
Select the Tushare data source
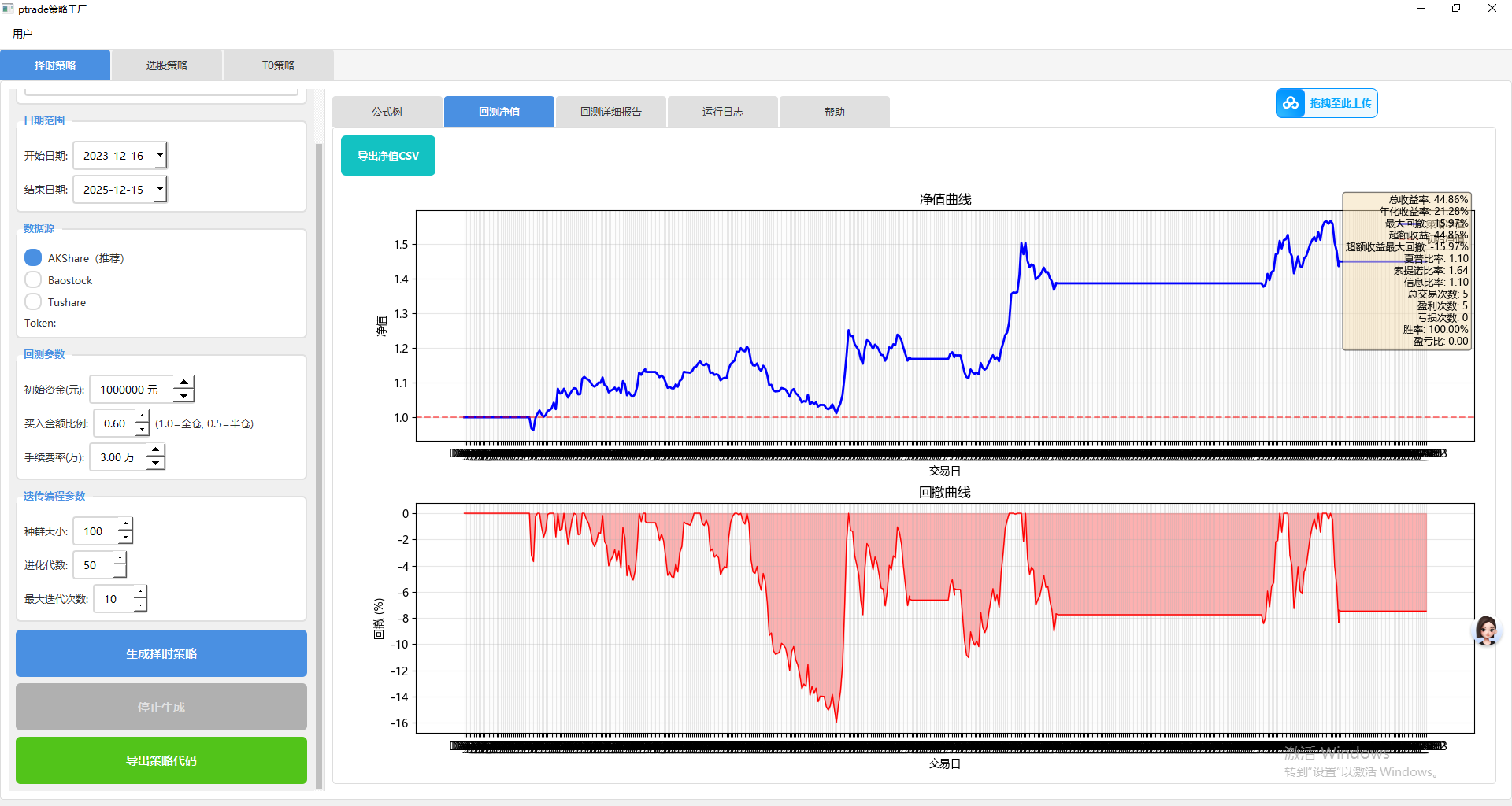[33, 302]
